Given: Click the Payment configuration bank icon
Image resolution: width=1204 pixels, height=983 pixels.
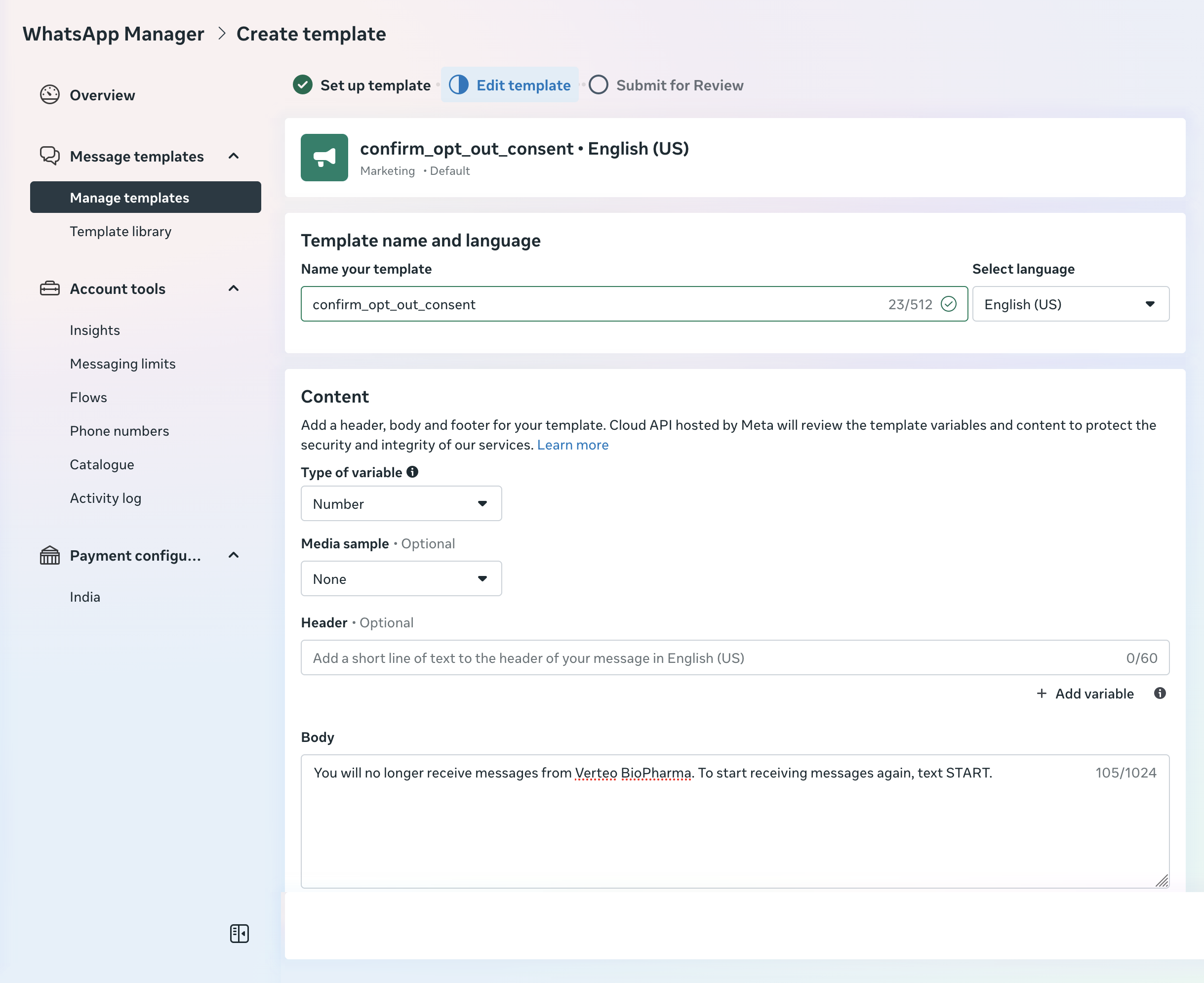Looking at the screenshot, I should click(x=50, y=556).
